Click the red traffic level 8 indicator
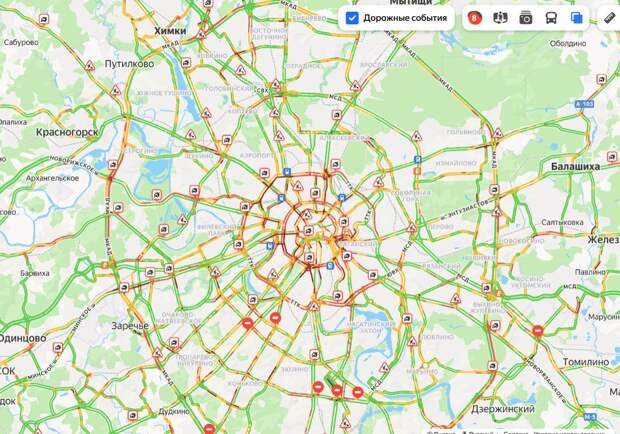The width and height of the screenshot is (620, 434). (474, 18)
